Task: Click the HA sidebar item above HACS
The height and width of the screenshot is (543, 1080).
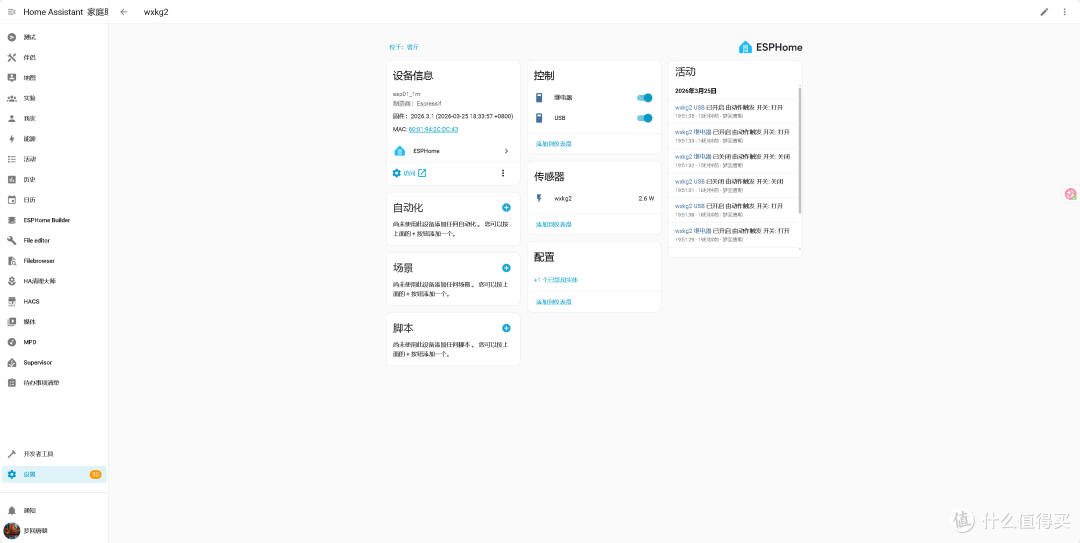Action: pos(54,281)
